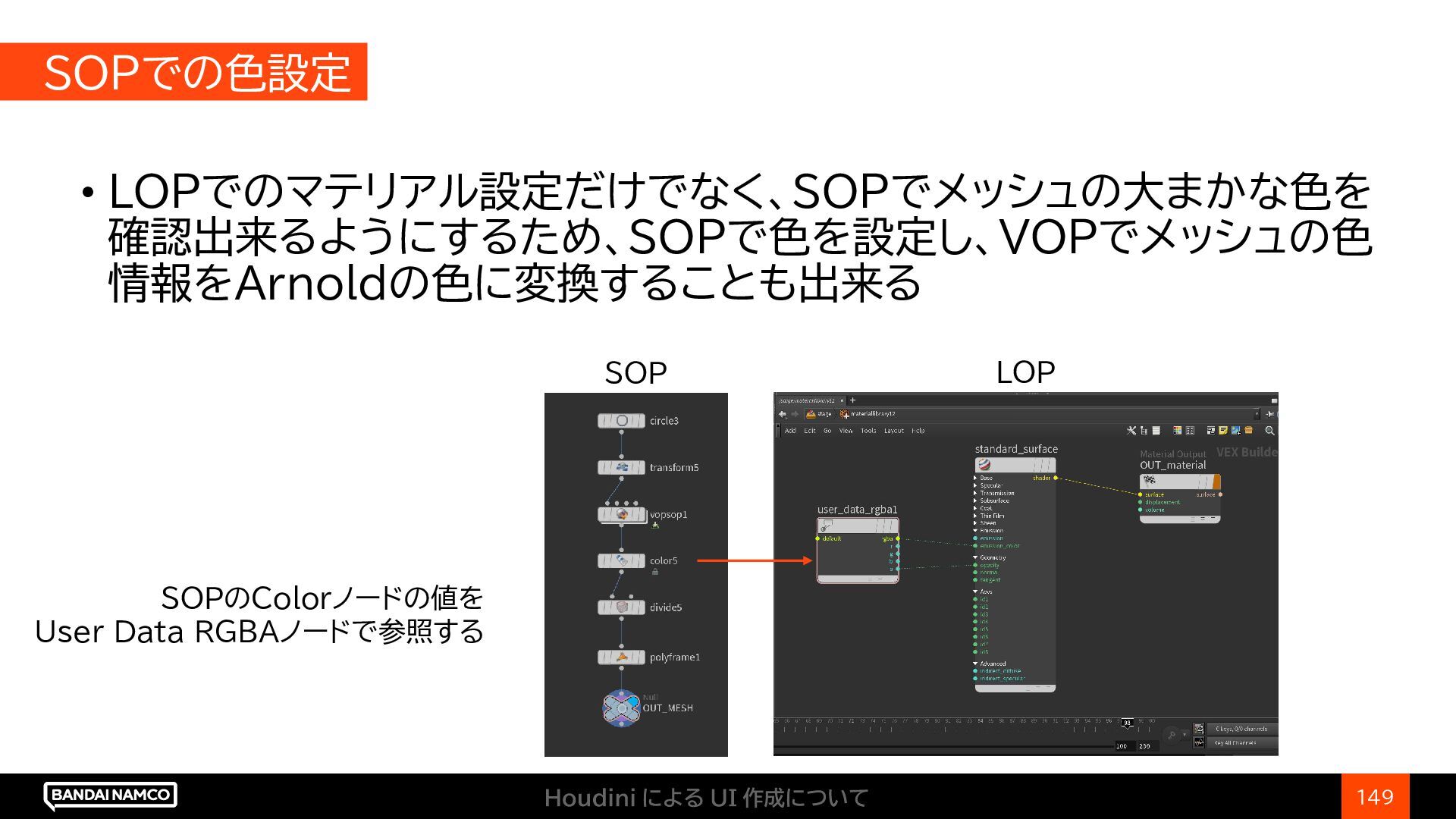Collapse the Emission parameter group
The height and width of the screenshot is (819, 1456).
point(976,531)
